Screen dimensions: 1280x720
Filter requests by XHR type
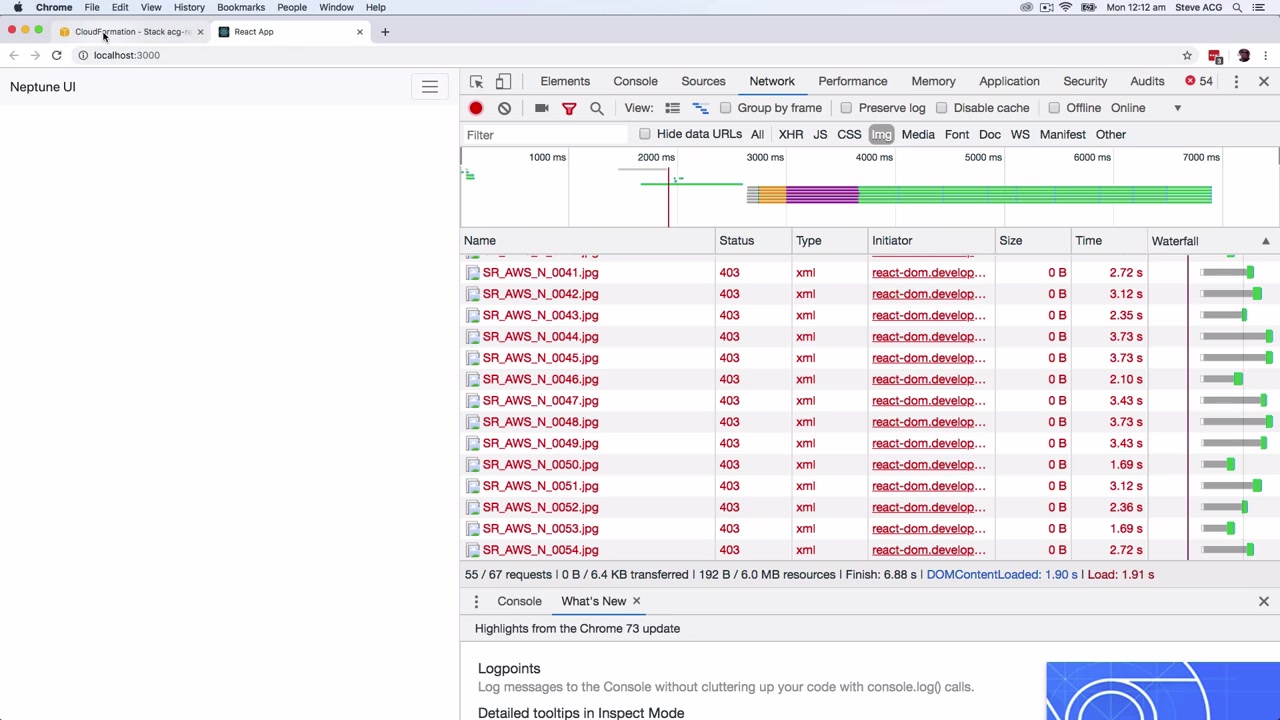[x=790, y=134]
